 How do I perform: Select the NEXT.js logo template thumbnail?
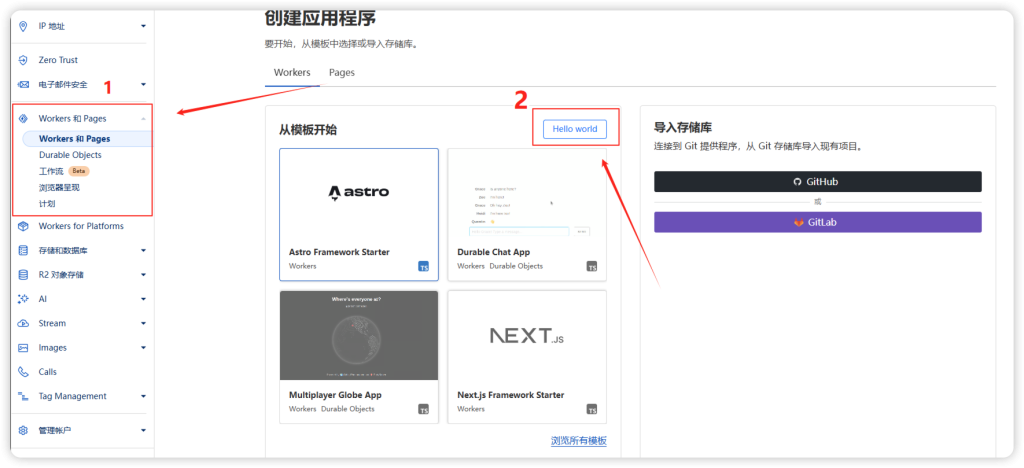pyautogui.click(x=526, y=335)
